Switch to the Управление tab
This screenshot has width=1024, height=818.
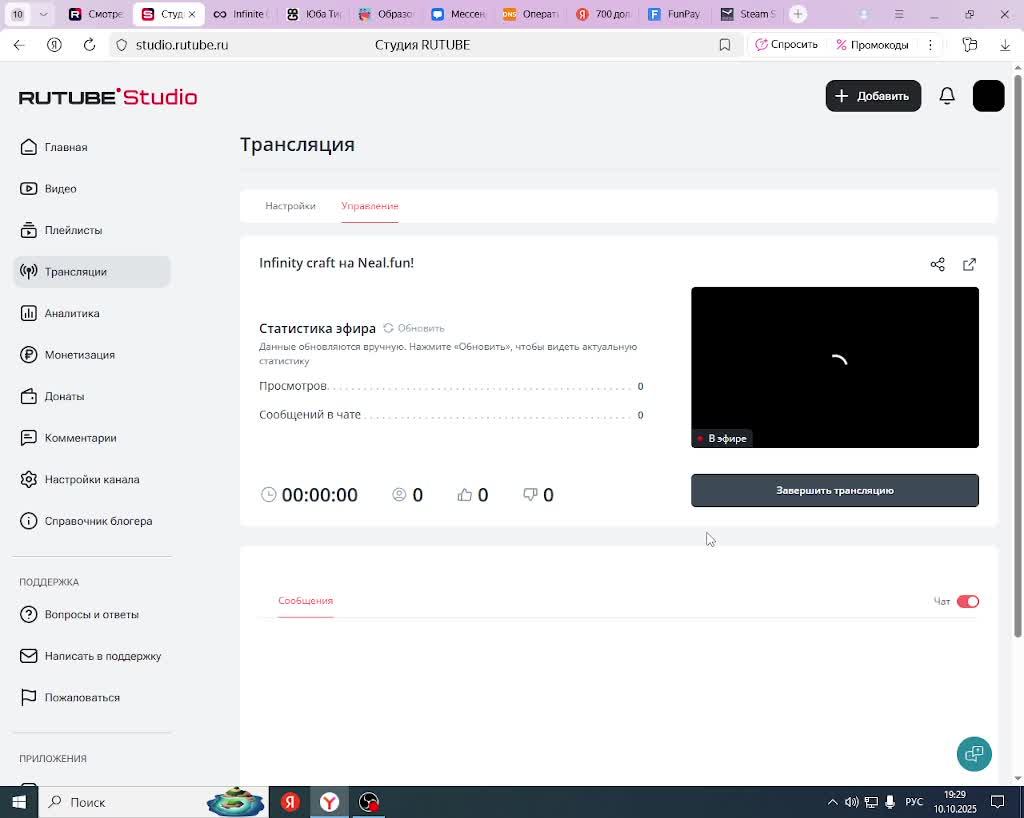tap(370, 206)
